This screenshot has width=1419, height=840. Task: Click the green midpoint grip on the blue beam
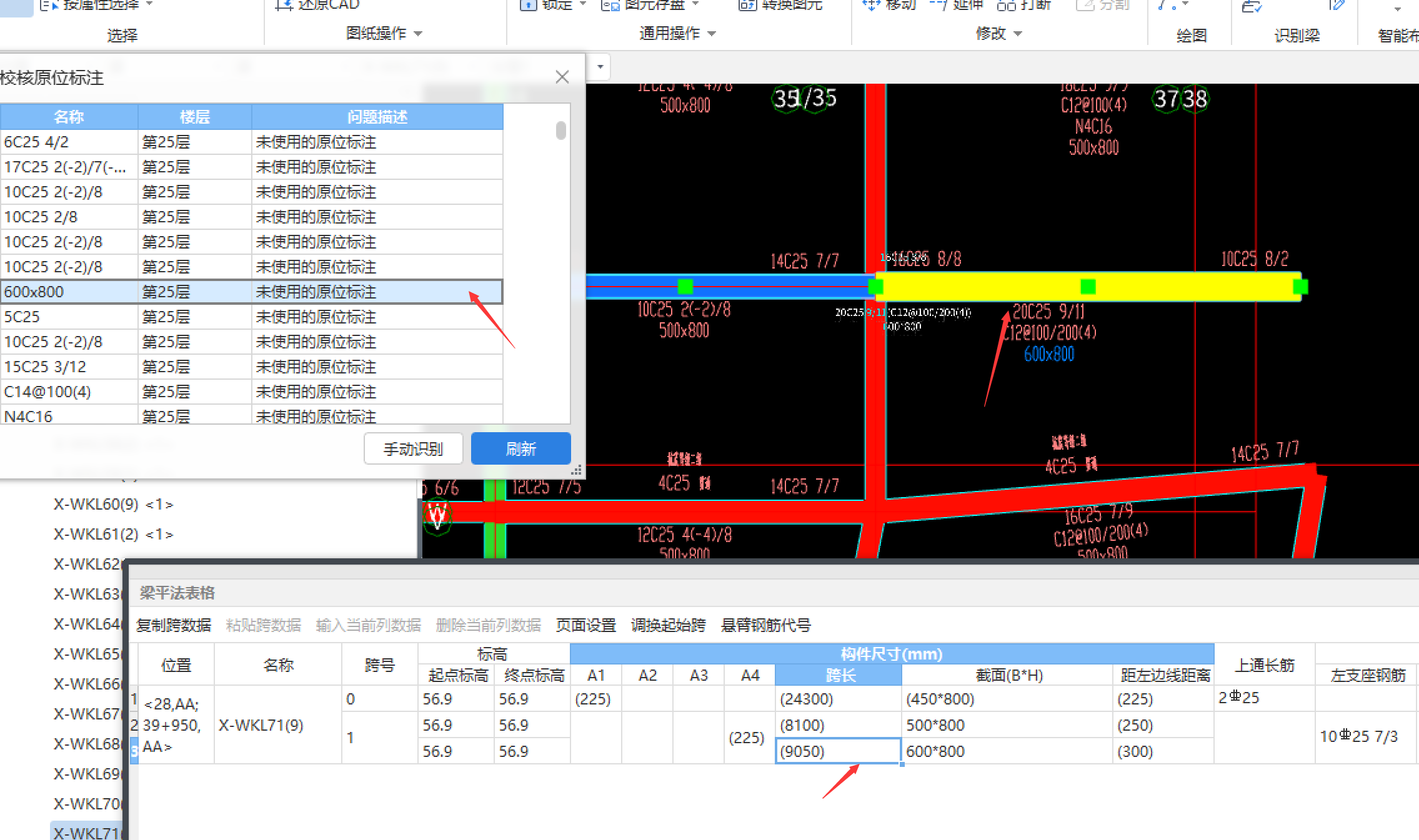click(x=685, y=287)
